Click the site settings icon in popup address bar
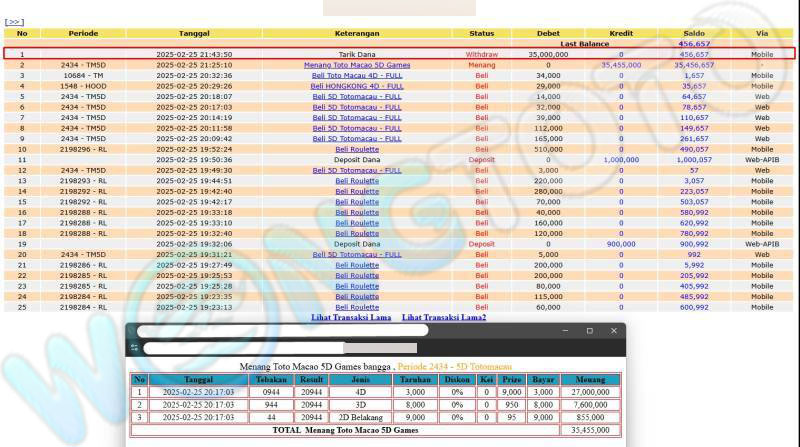 [x=134, y=347]
